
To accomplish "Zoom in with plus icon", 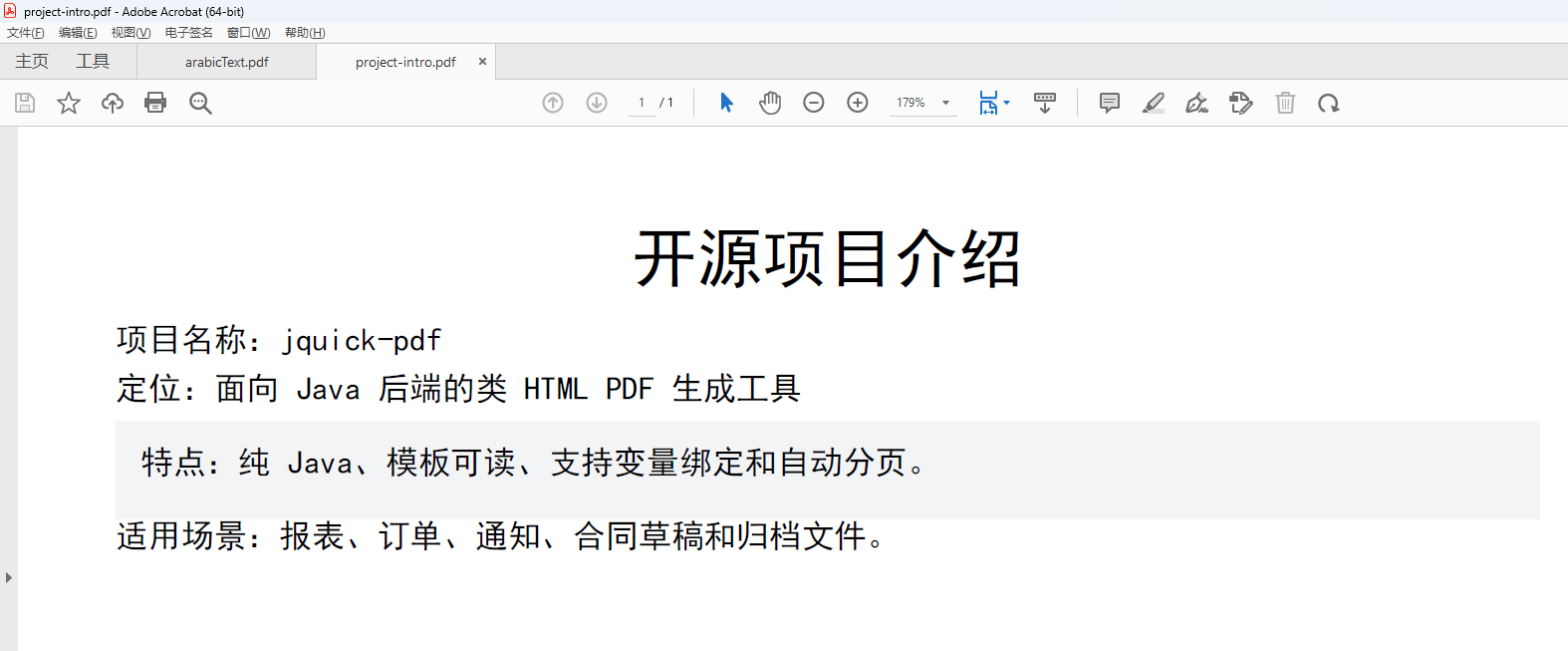I will pos(858,103).
